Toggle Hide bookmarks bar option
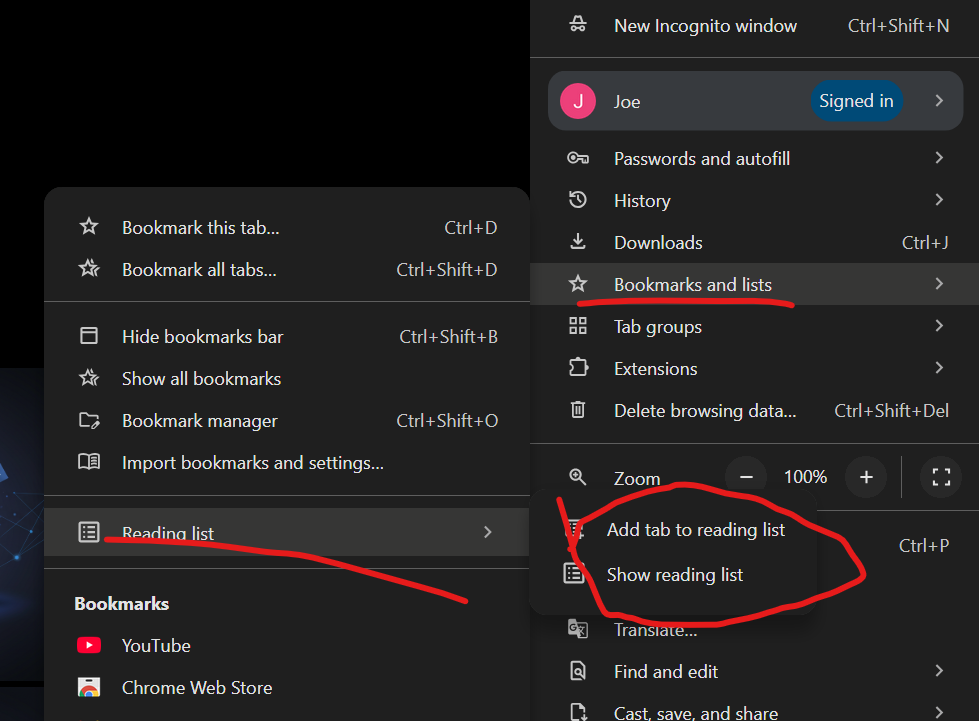Image resolution: width=979 pixels, height=721 pixels. click(202, 337)
